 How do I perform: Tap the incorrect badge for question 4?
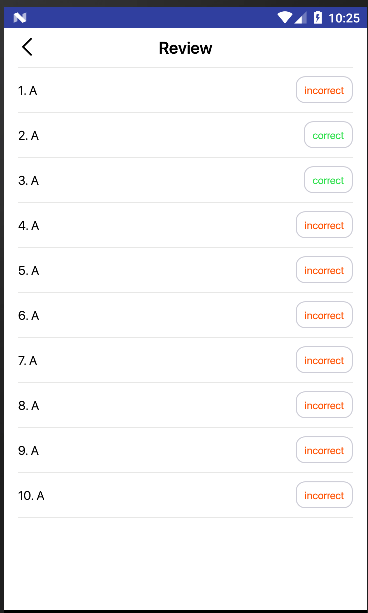(324, 225)
